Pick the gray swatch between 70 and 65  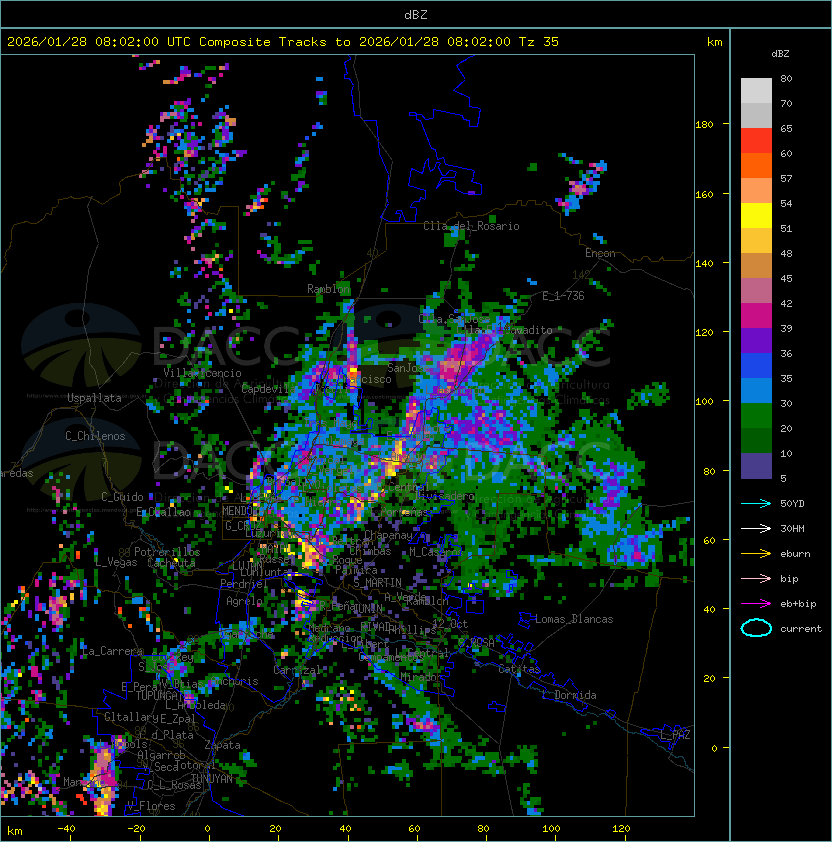(x=756, y=115)
